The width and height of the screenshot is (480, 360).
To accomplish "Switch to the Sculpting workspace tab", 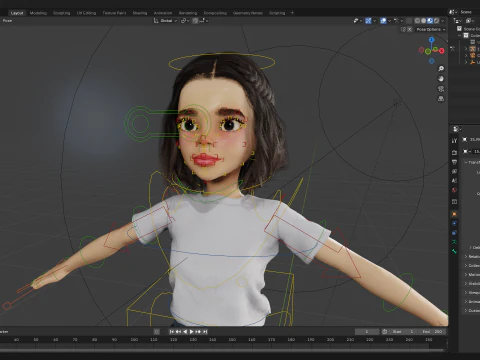I will point(62,13).
